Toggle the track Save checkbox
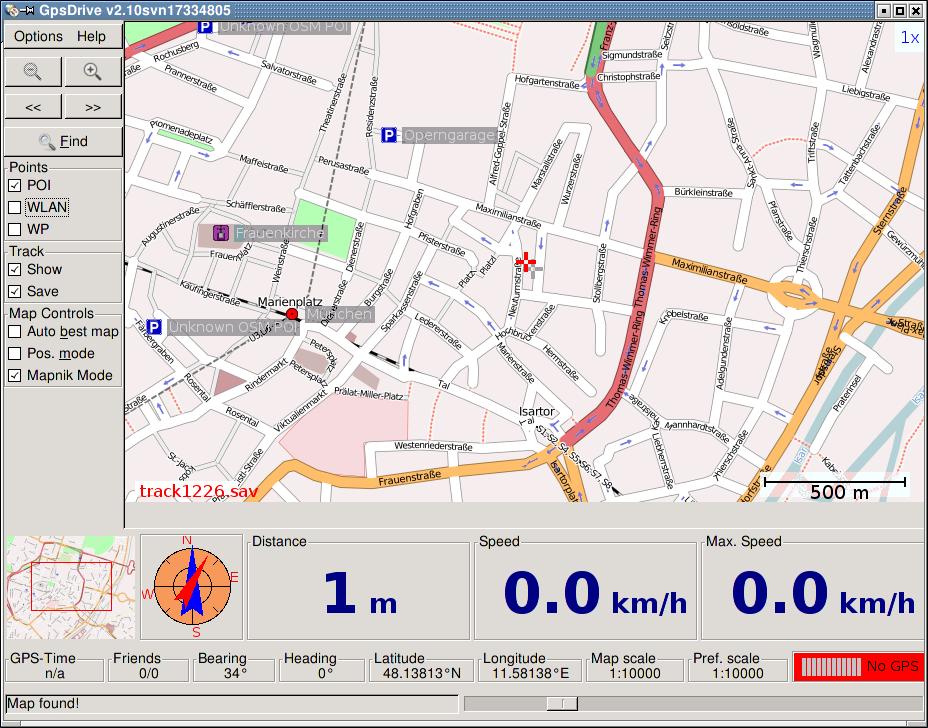This screenshot has width=928, height=728. coord(15,291)
